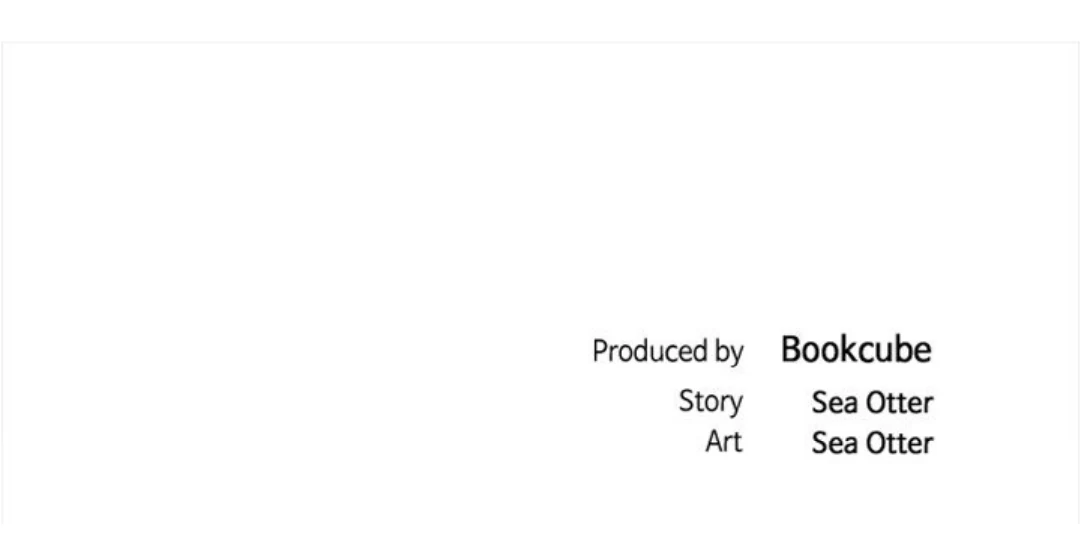
Task: Click the "cube" ending of Bookcube
Action: pyautogui.click(x=895, y=350)
